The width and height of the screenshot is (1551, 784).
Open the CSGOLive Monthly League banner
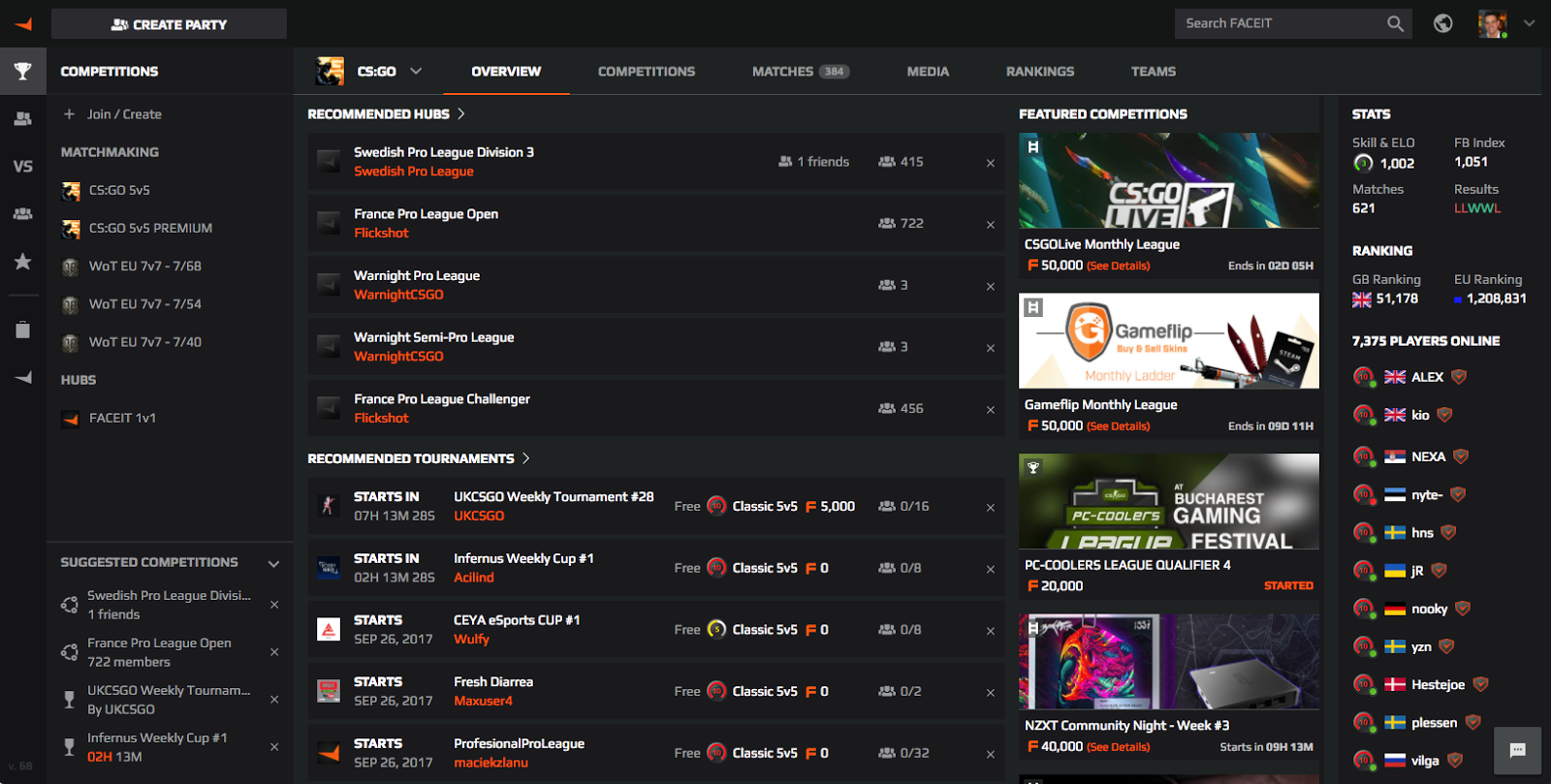[x=1169, y=180]
